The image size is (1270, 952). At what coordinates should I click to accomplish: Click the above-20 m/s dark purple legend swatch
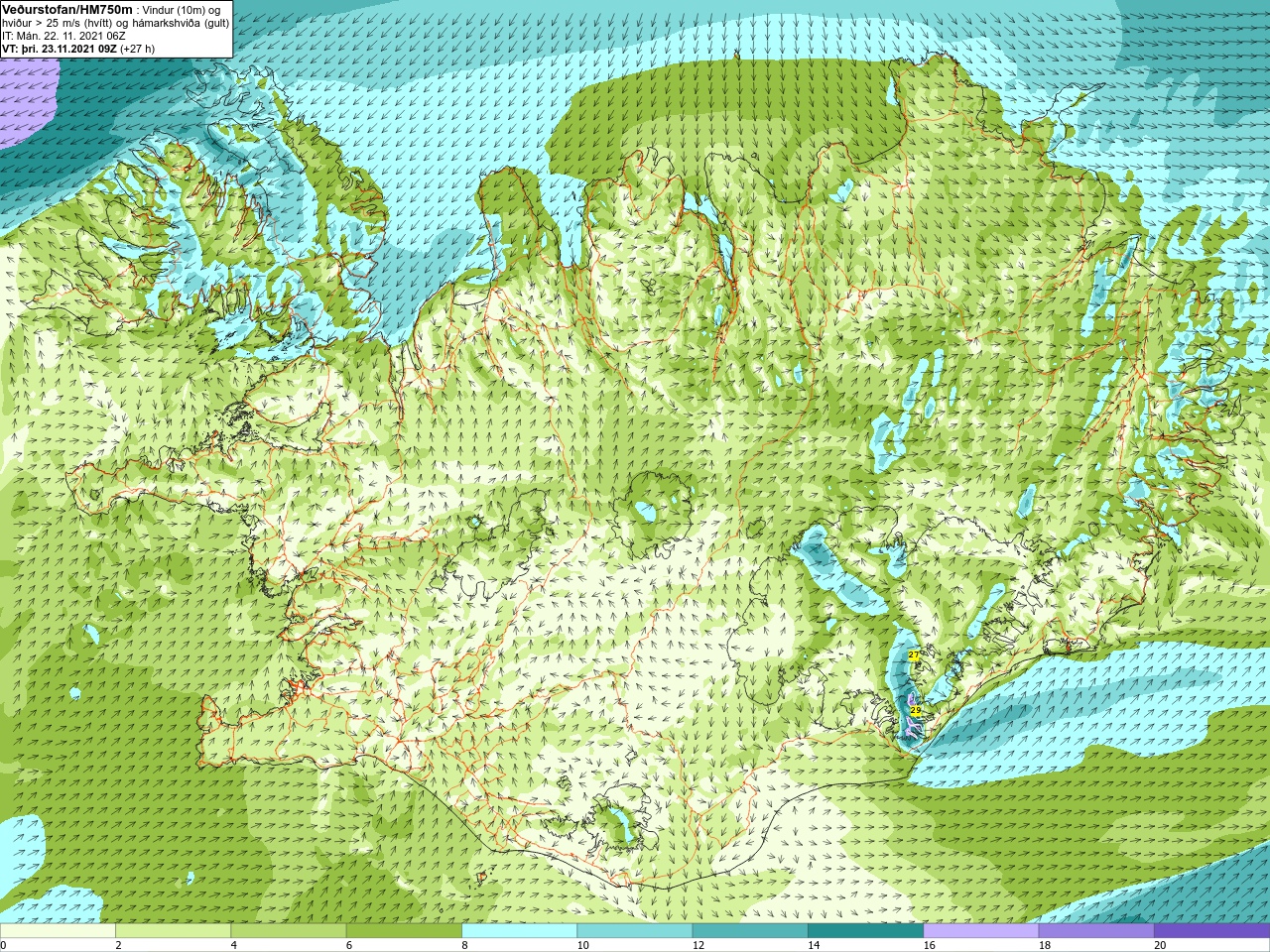click(1211, 931)
